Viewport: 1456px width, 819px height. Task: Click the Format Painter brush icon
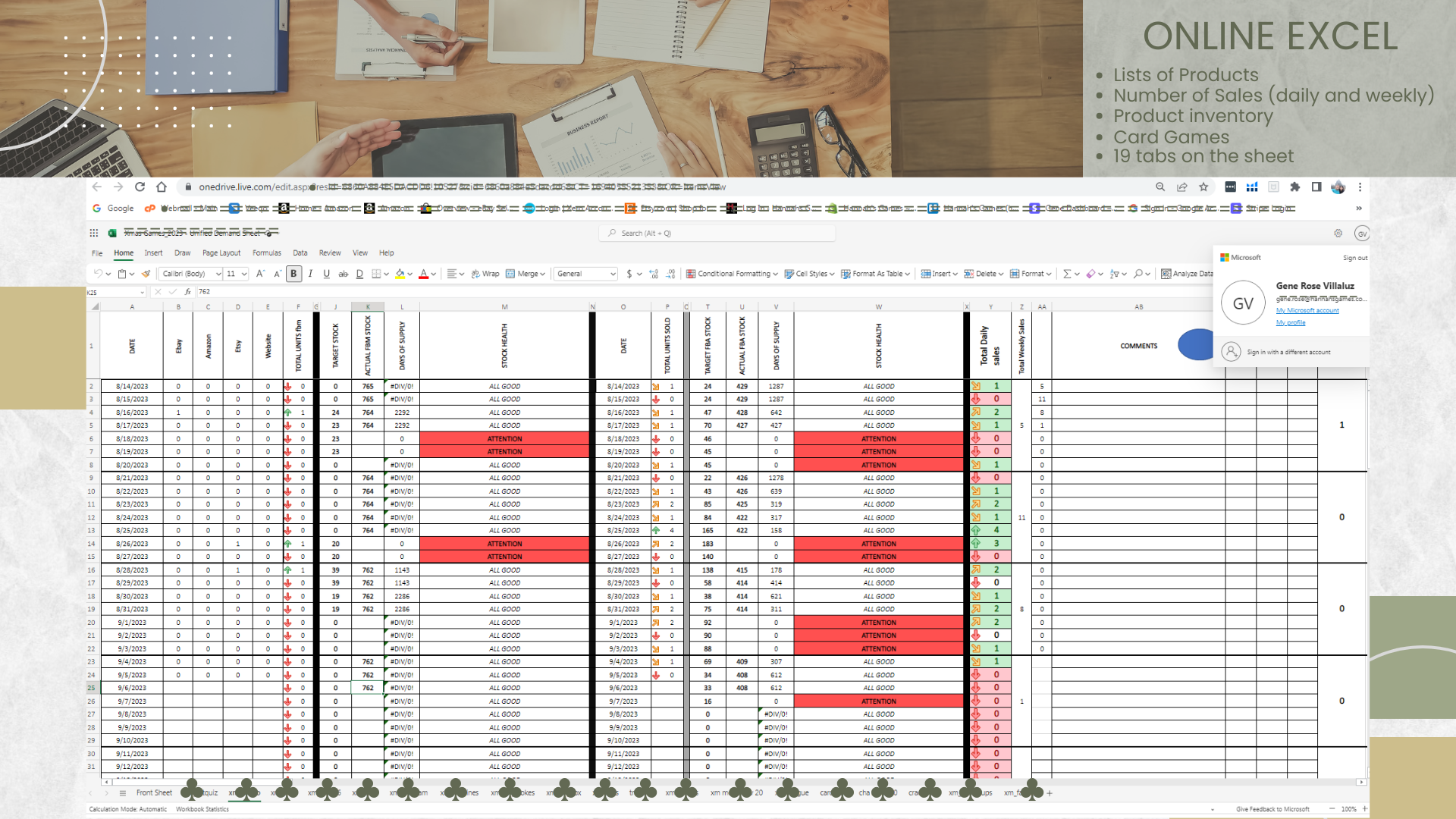pyautogui.click(x=146, y=274)
